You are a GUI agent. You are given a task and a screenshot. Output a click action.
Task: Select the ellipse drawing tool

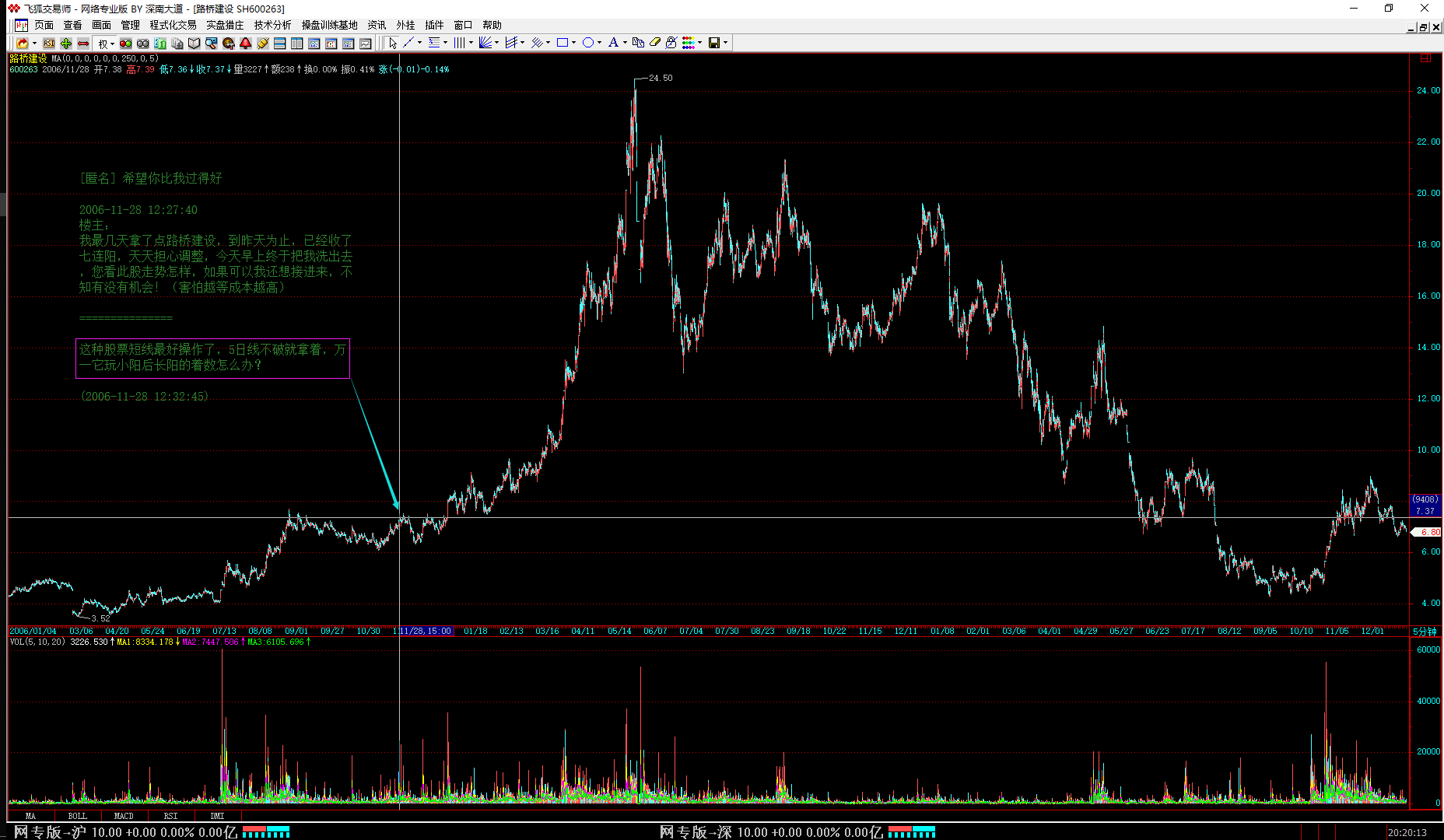pyautogui.click(x=588, y=44)
